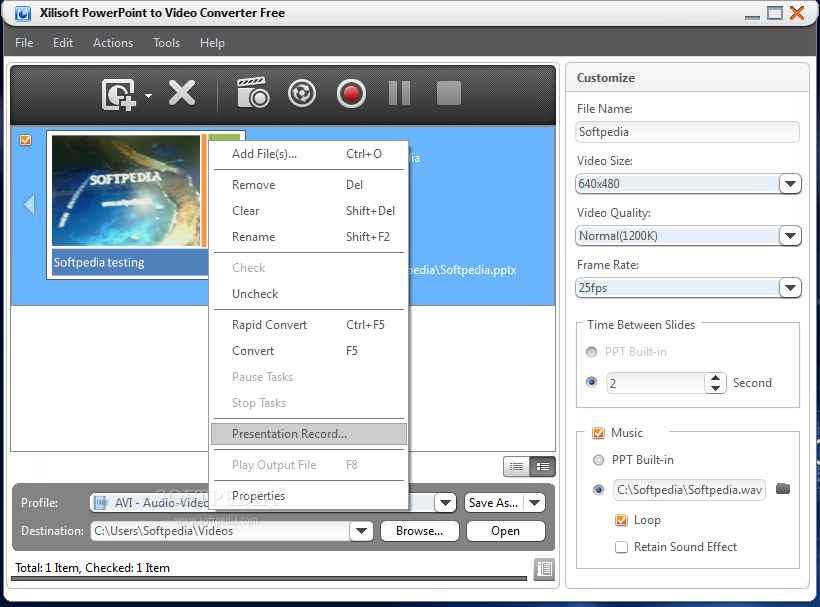The image size is (820, 607).
Task: Click the Browse... button
Action: click(419, 531)
